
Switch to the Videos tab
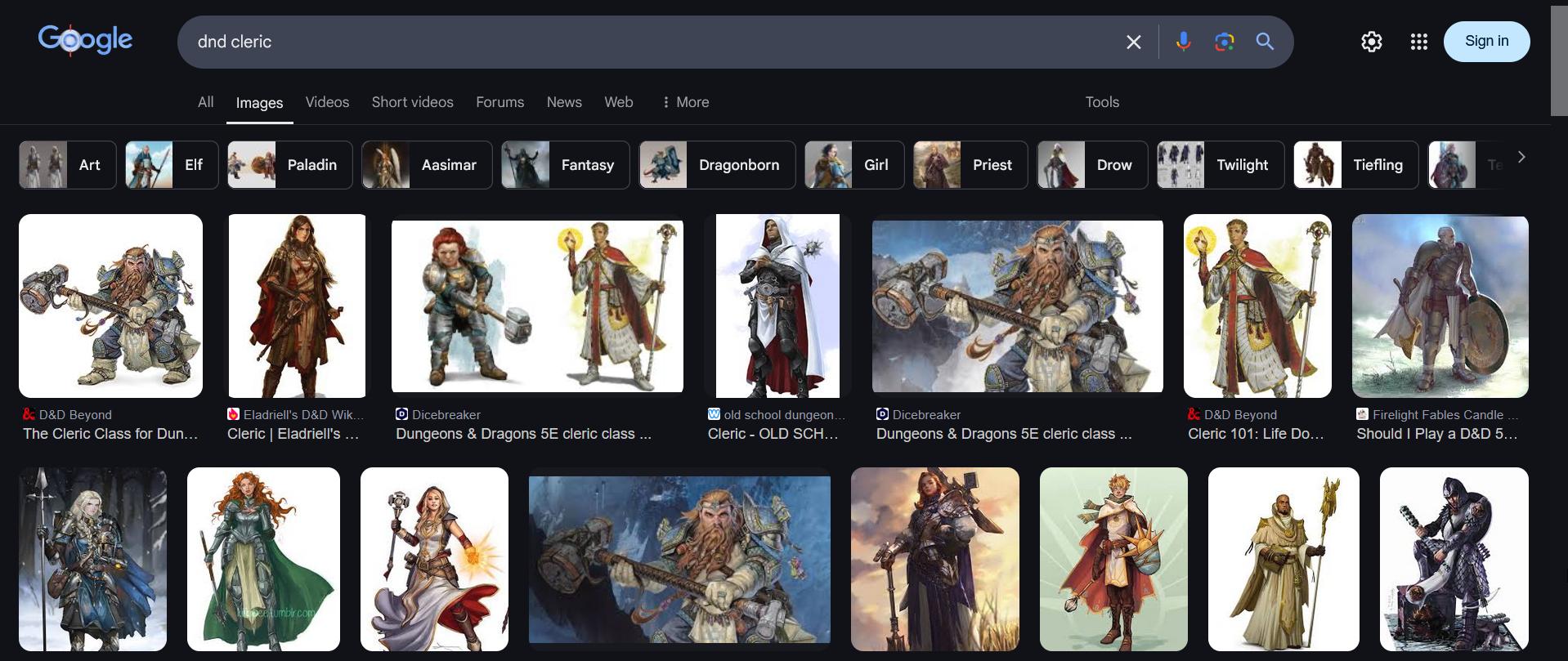click(x=327, y=102)
